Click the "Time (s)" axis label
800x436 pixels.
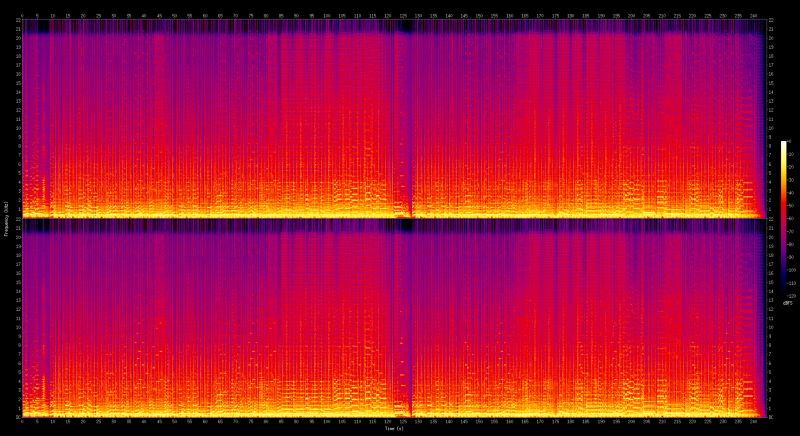pos(398,428)
